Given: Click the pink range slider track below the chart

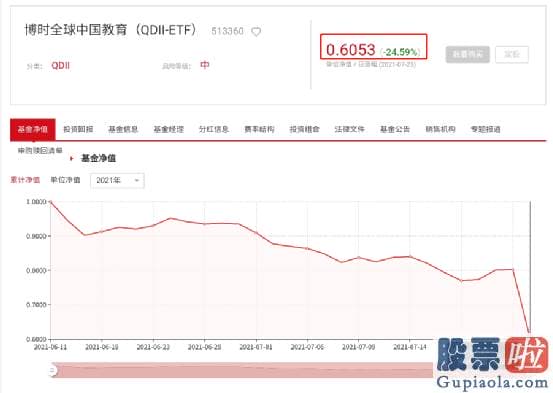Looking at the screenshot, I should [243, 370].
